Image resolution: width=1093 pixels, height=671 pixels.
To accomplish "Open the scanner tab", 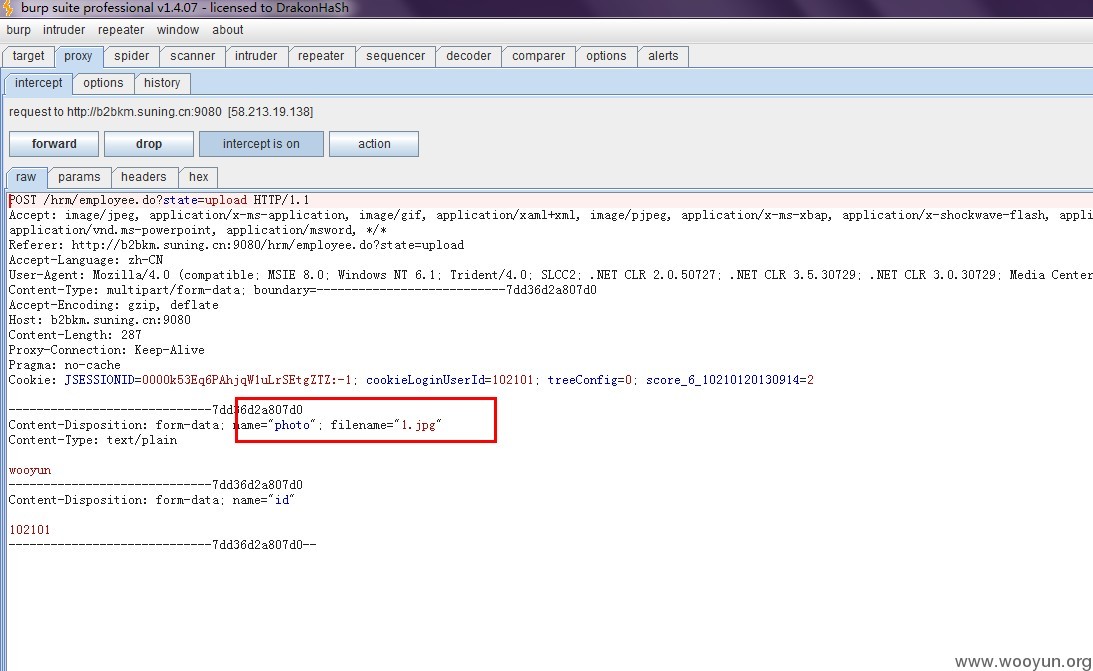I will coord(192,56).
